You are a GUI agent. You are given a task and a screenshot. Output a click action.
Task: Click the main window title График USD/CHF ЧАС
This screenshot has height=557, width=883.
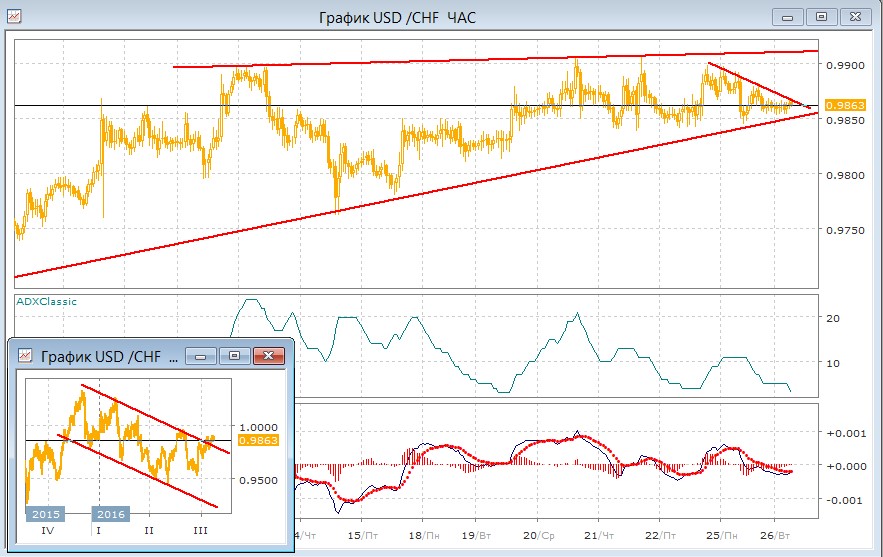point(397,18)
